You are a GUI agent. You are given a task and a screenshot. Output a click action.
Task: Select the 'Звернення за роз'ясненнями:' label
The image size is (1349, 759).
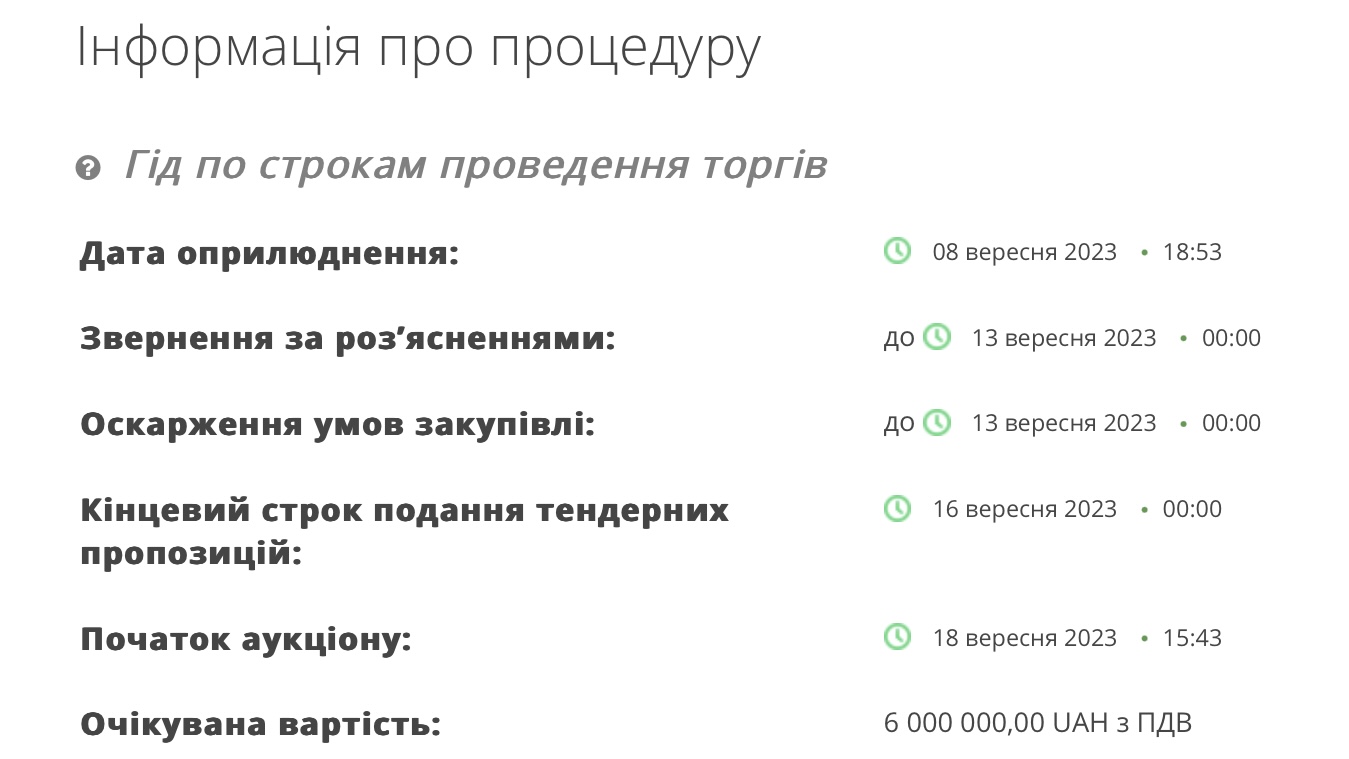(x=347, y=339)
